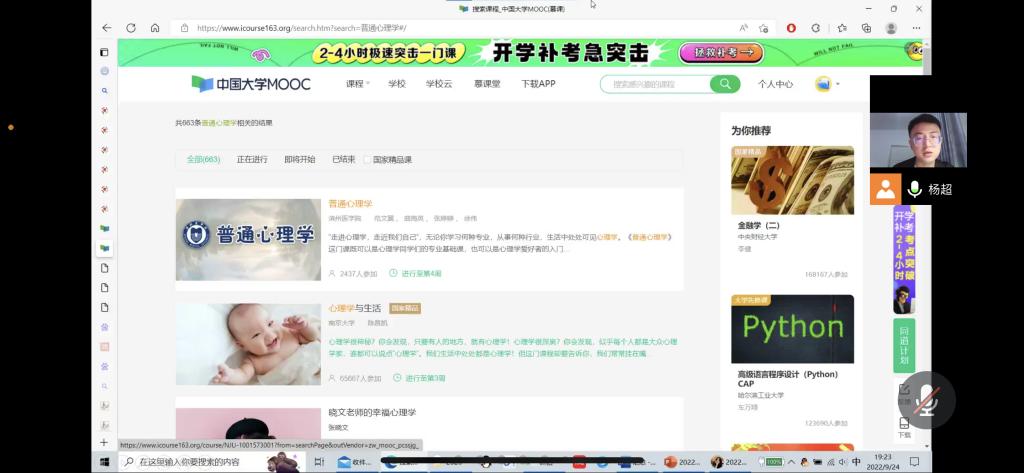The height and width of the screenshot is (473, 1024).
Task: Open Collections icon in browser toolbar
Action: pos(867,28)
